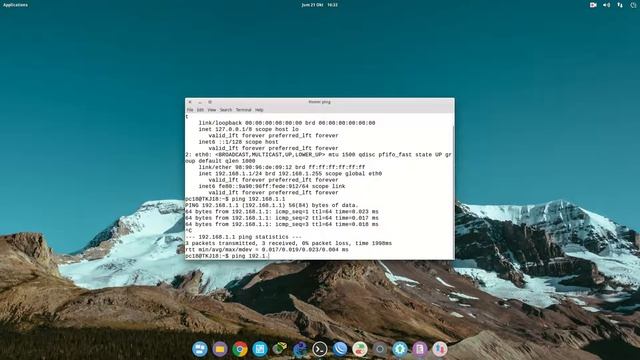Viewport: 640px width, 360px height.
Task: Click the terminal vertical scrollbar
Action: (453, 186)
